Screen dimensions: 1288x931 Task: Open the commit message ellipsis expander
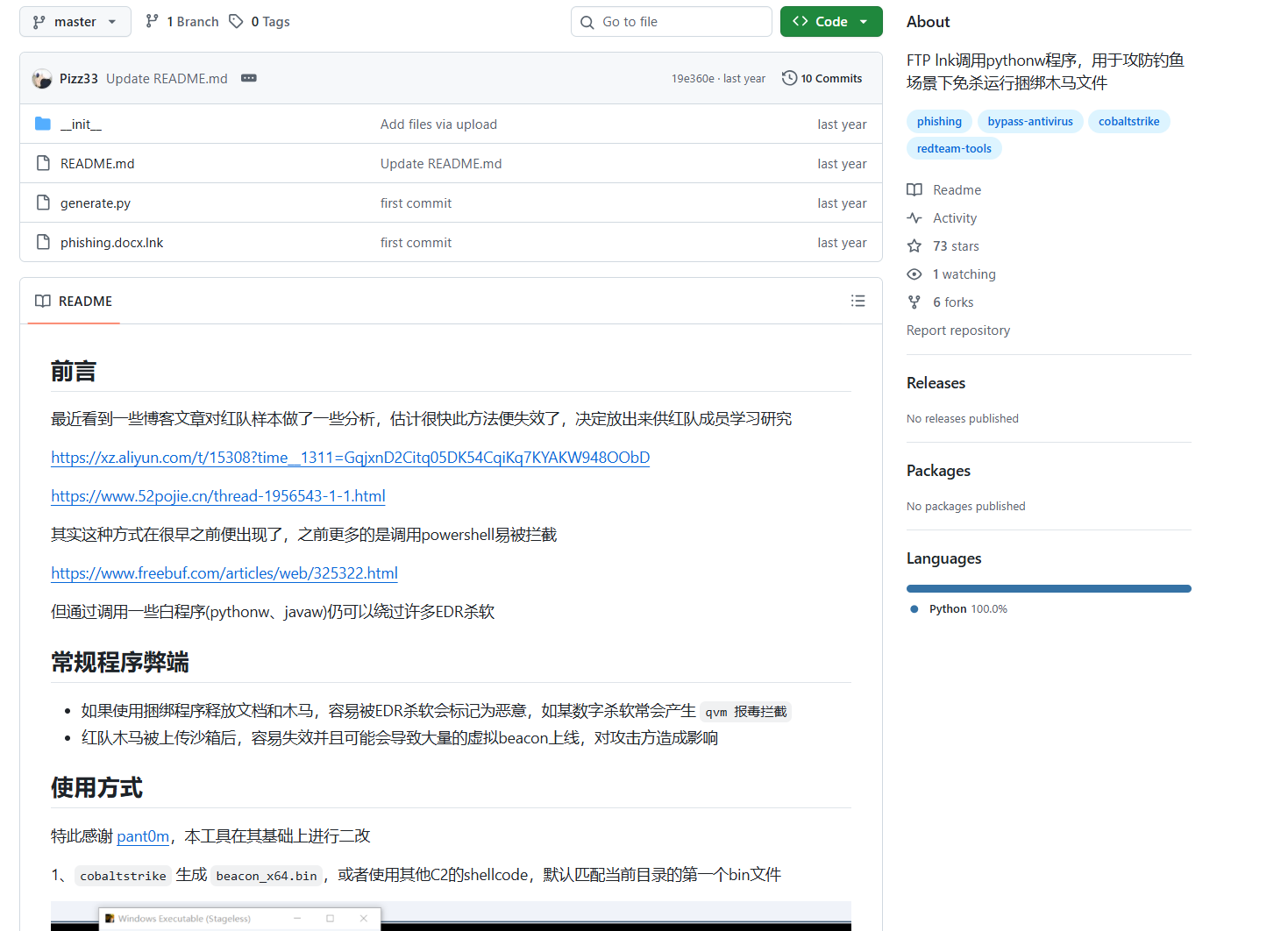tap(249, 78)
